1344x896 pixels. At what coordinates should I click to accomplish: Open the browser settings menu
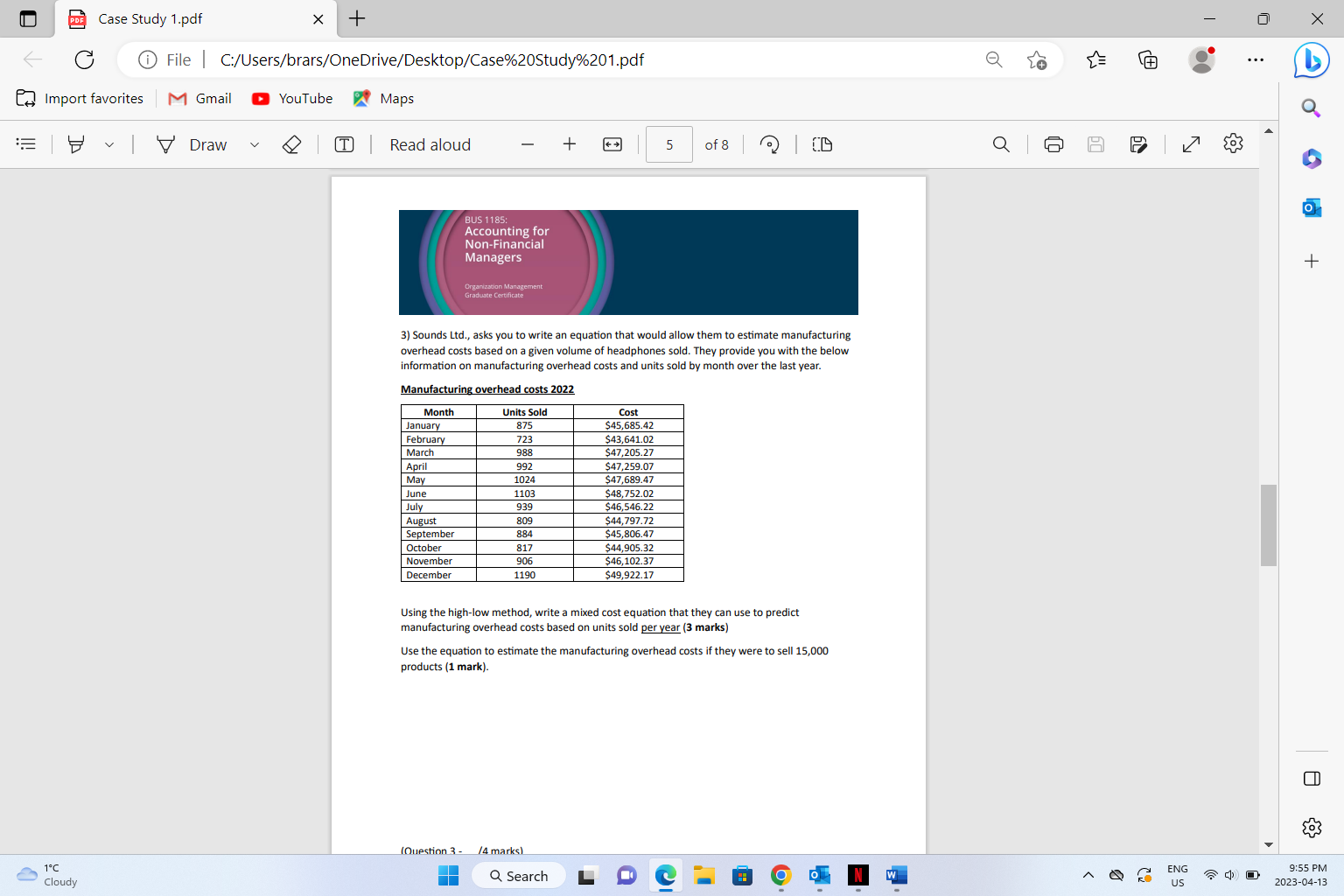point(1256,59)
